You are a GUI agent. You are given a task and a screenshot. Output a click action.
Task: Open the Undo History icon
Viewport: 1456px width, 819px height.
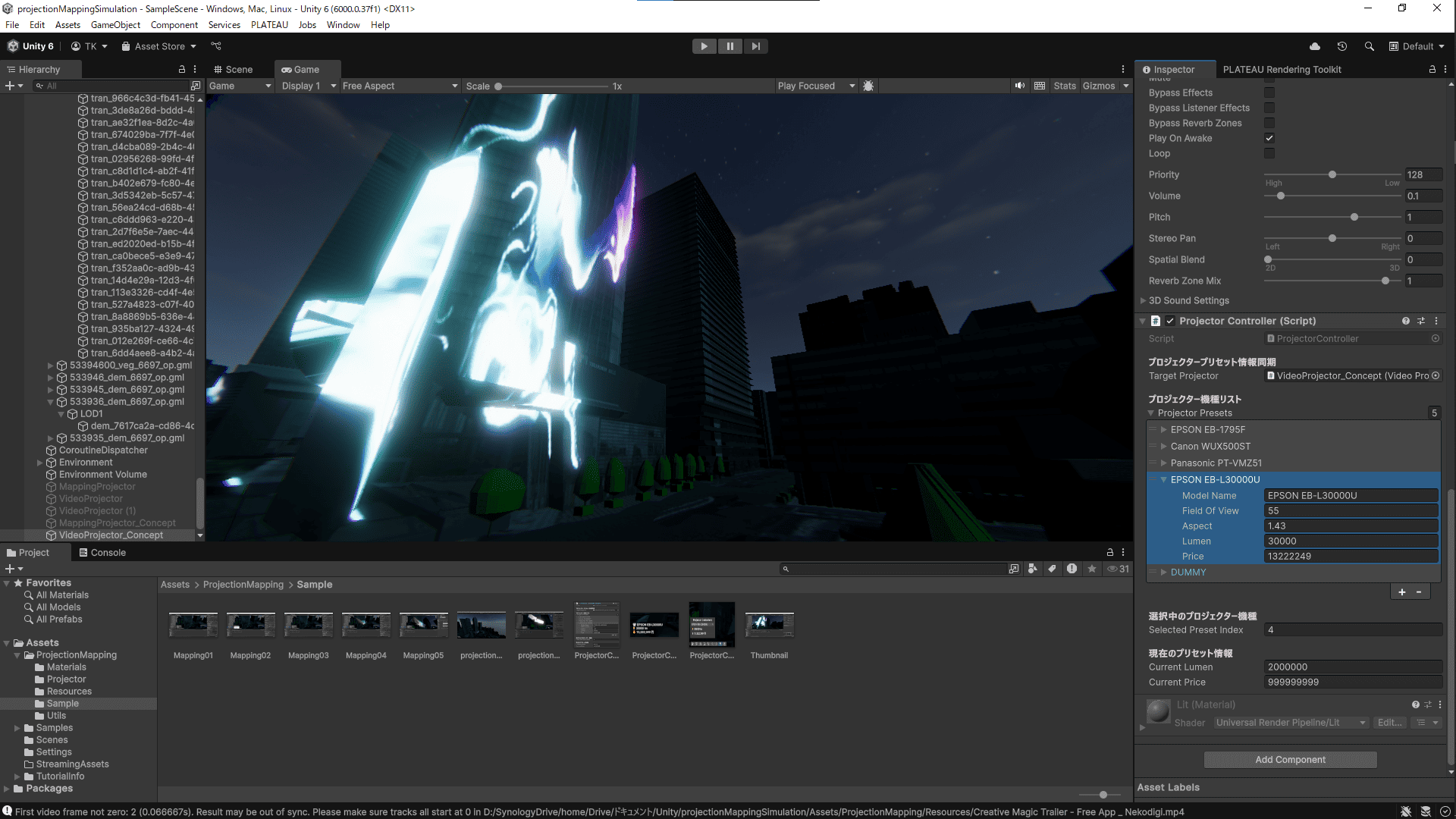(1341, 46)
